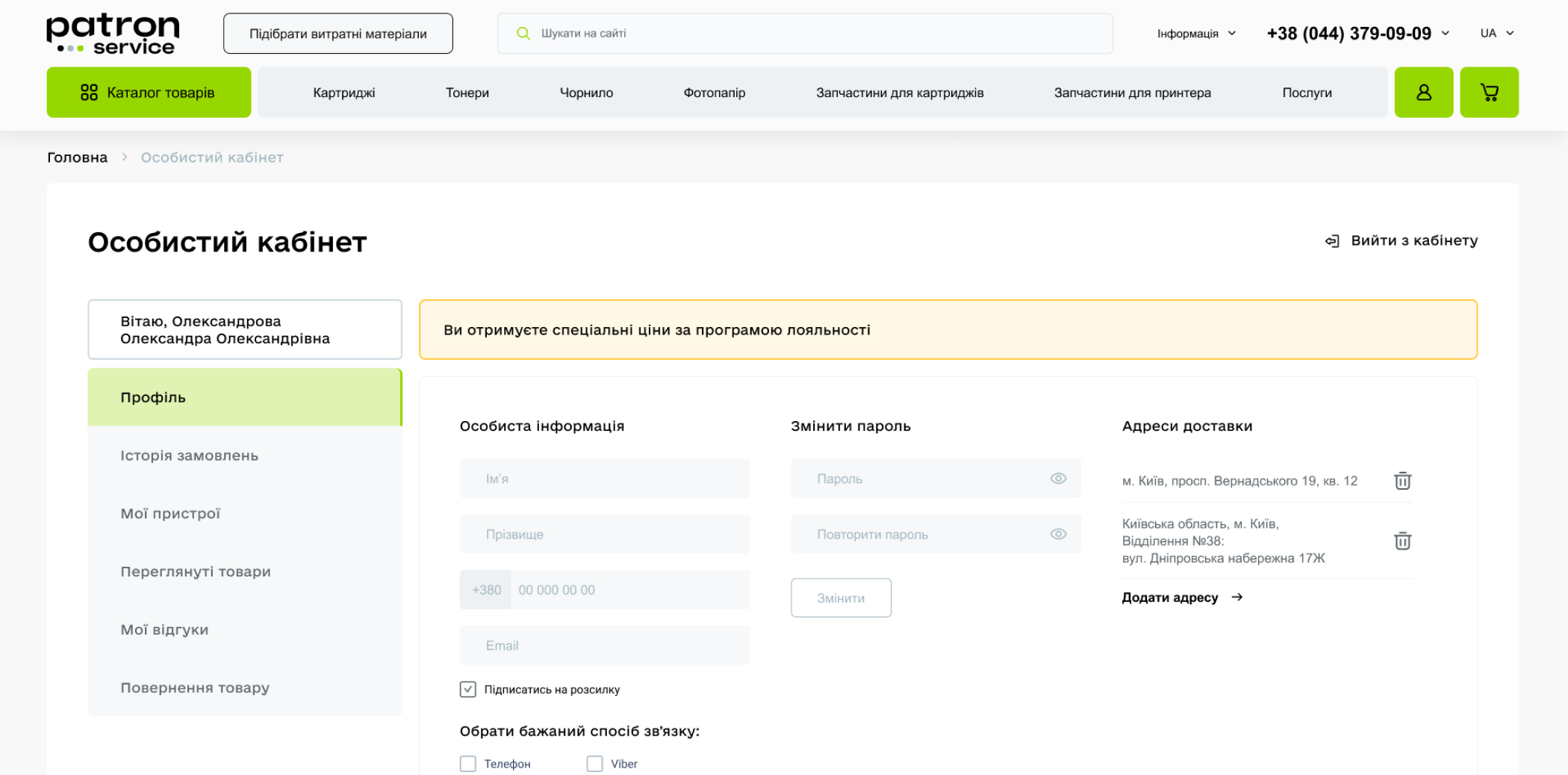Click the logout icon next to Вийти з кабінету
The image size is (1568, 775).
click(1332, 241)
